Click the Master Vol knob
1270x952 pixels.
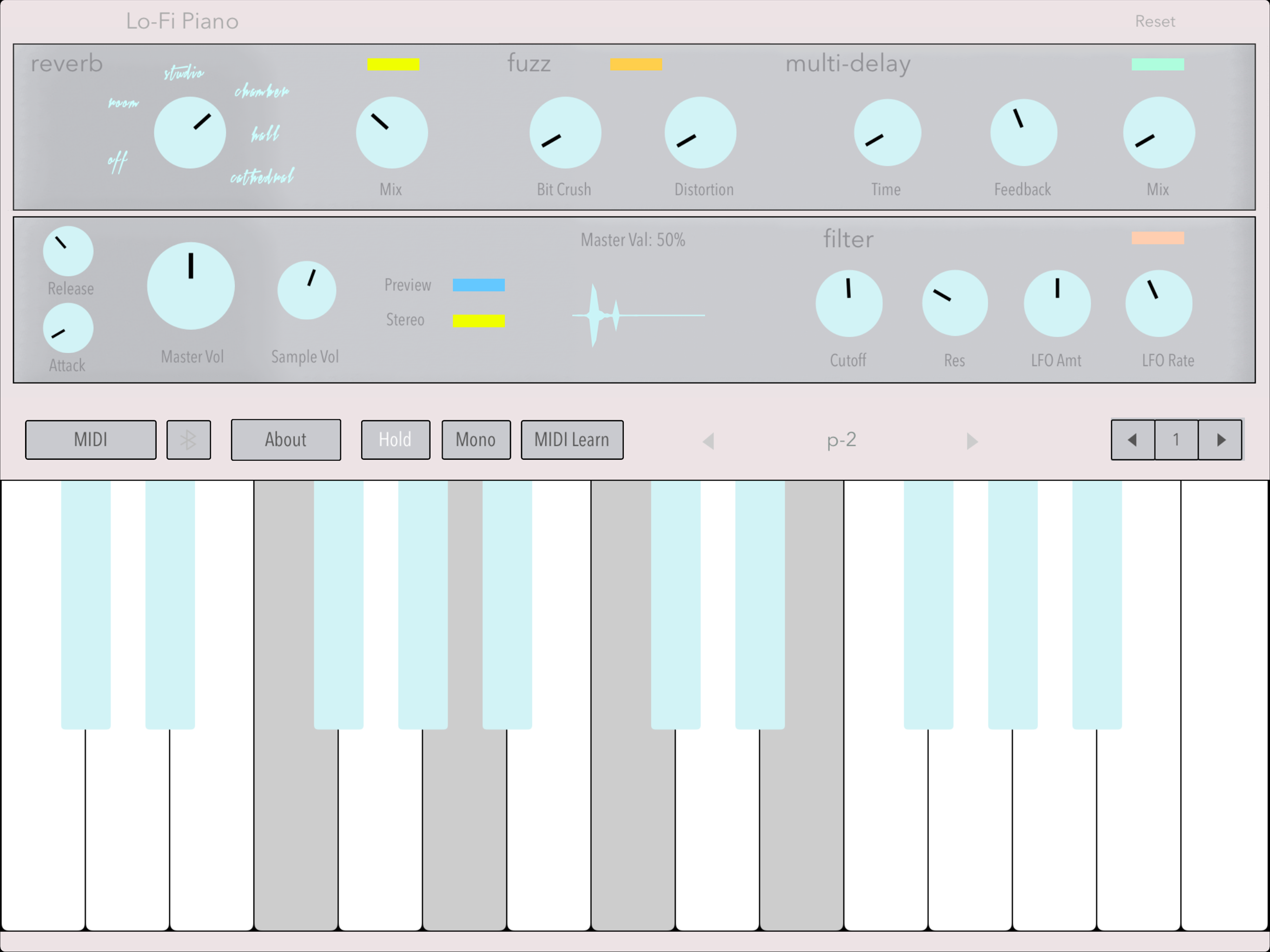coord(191,286)
